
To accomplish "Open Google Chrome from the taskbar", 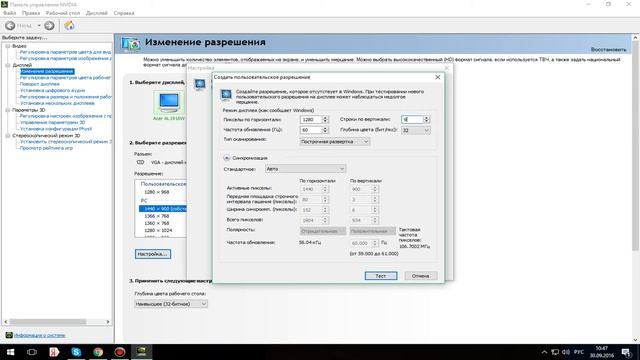I will 98,352.
